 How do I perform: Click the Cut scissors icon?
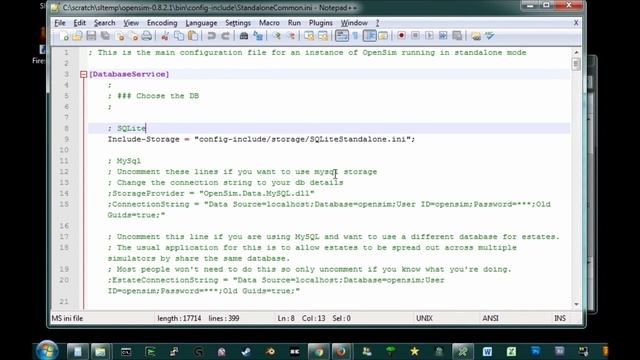(165, 36)
